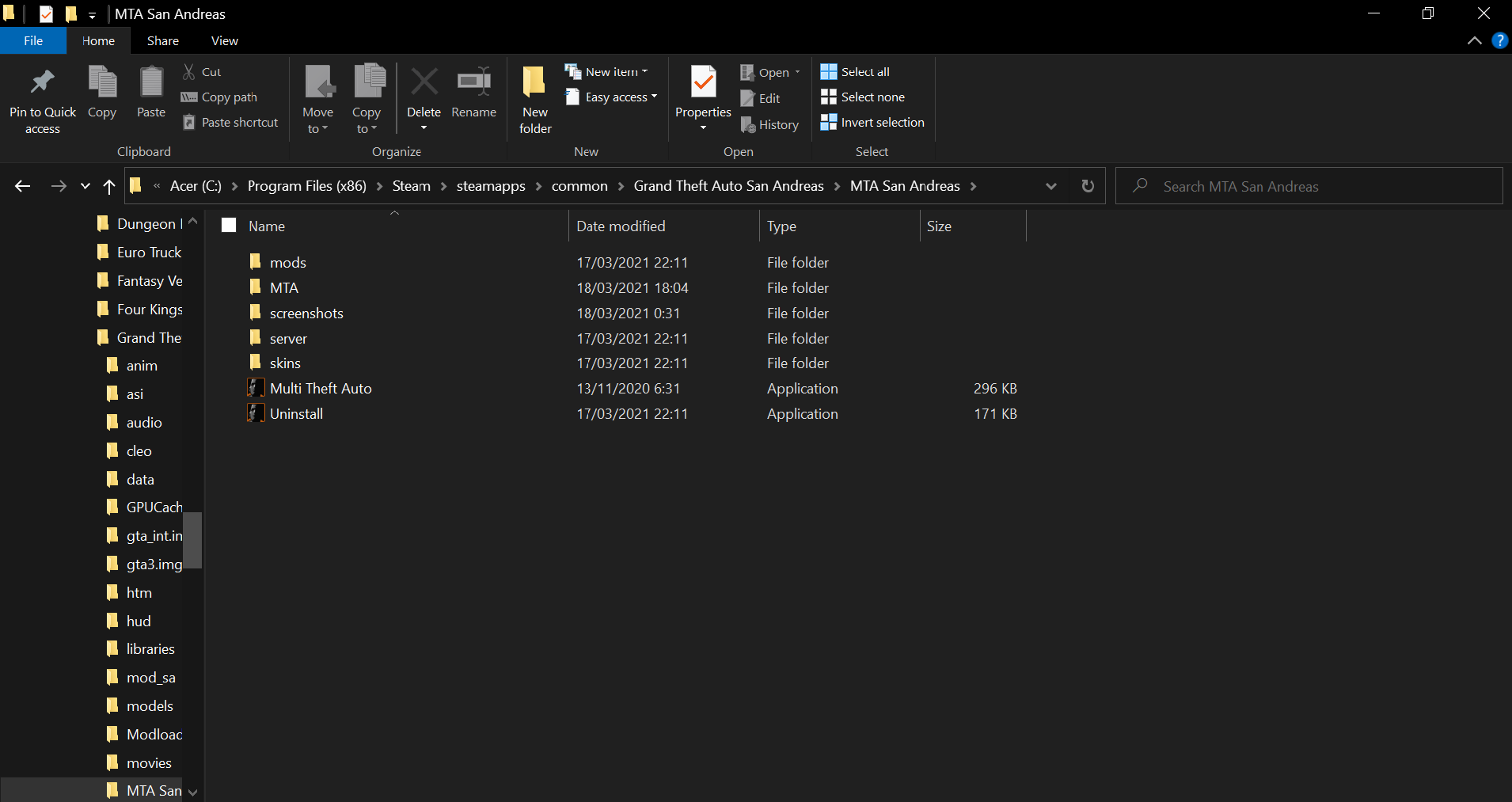
Task: Click Select none in the ribbon
Action: (x=863, y=97)
